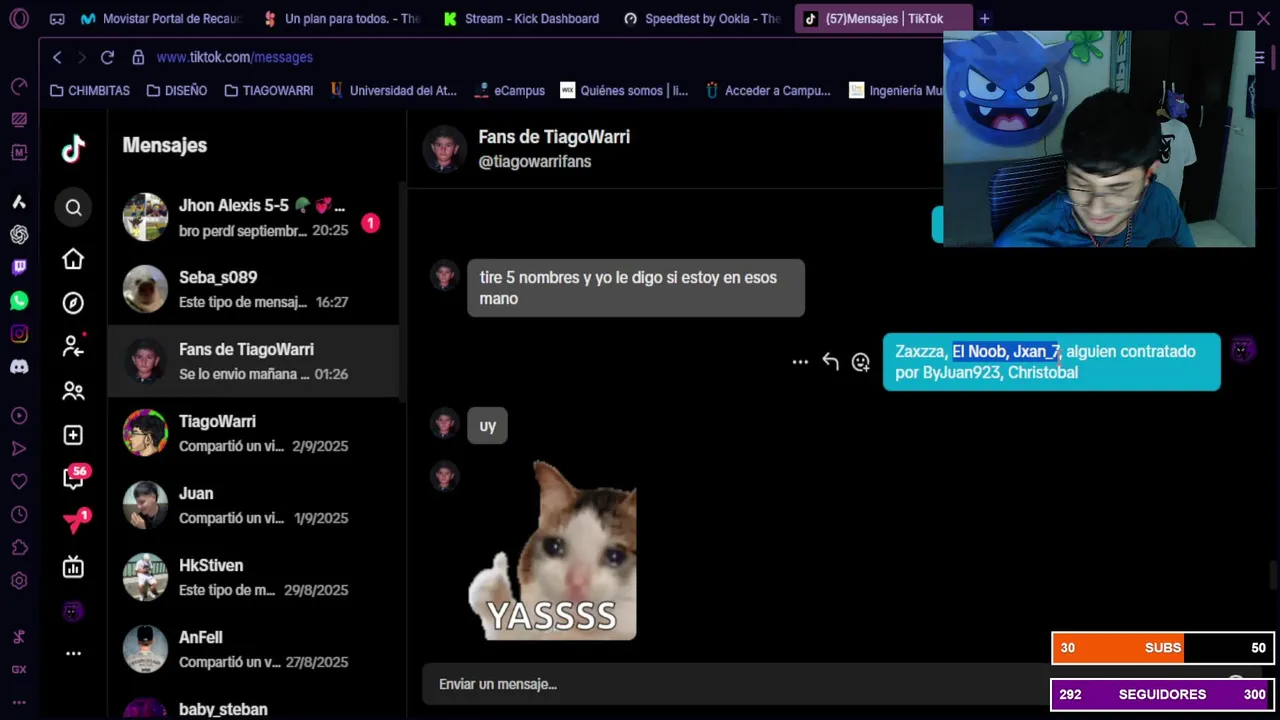This screenshot has height=720, width=1280.
Task: Open Opera sidebar settings gear
Action: pyautogui.click(x=19, y=580)
